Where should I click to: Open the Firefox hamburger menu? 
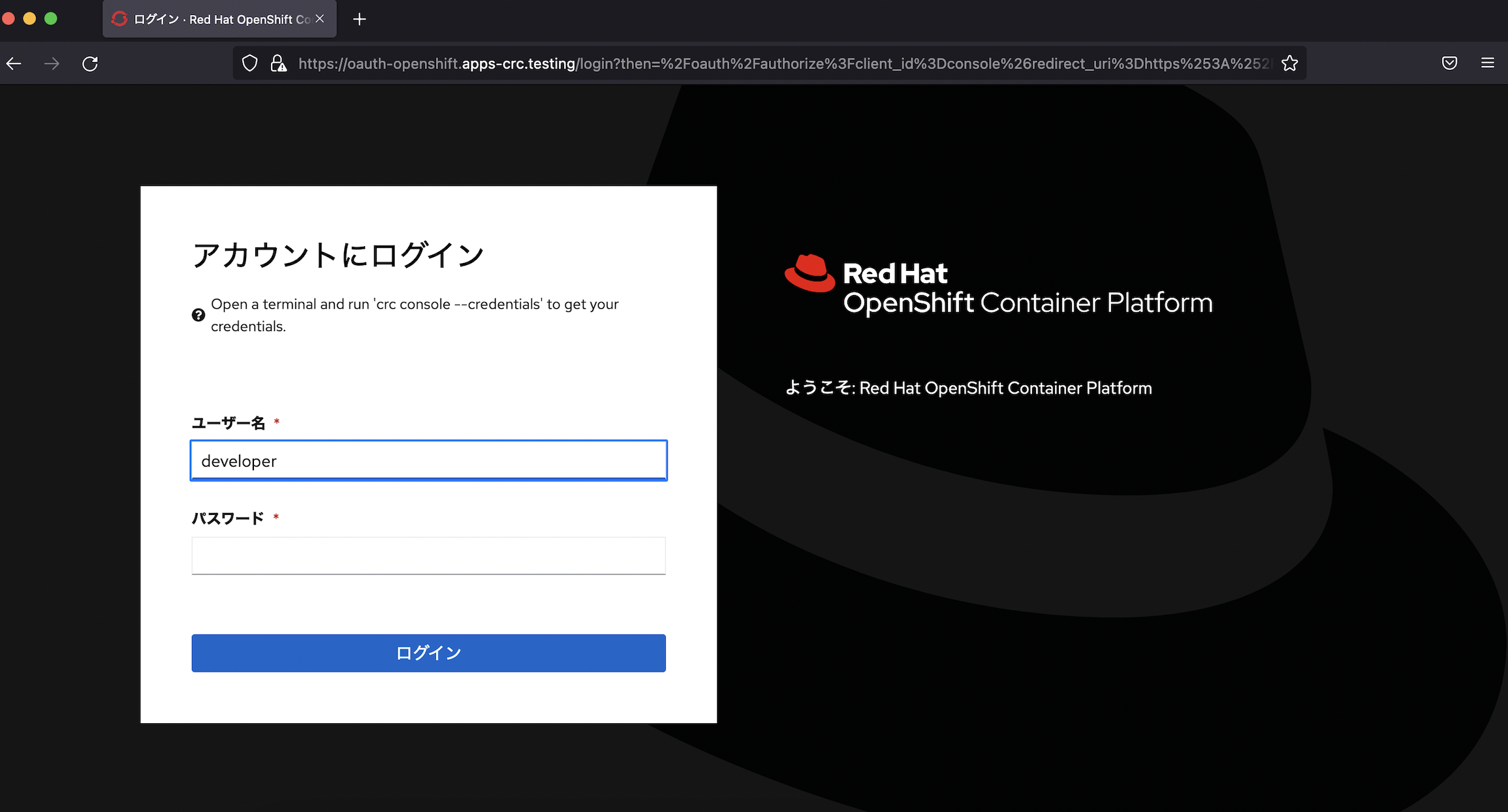pos(1488,63)
